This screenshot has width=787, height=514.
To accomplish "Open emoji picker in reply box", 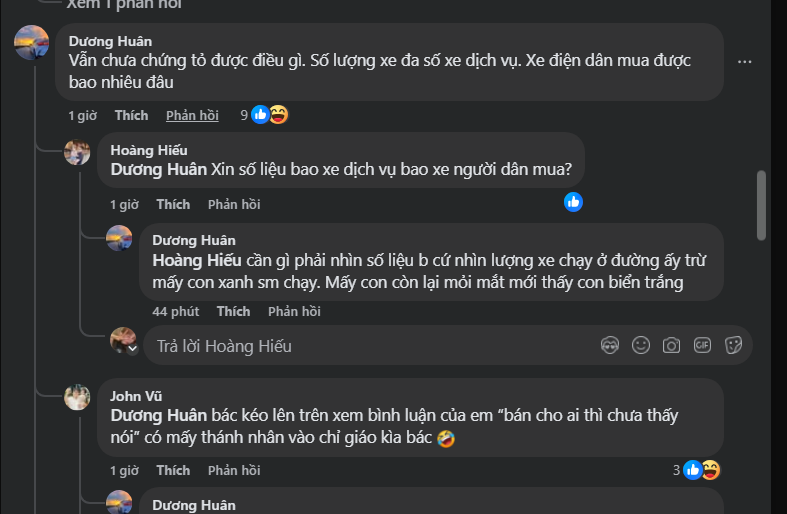I will 641,345.
